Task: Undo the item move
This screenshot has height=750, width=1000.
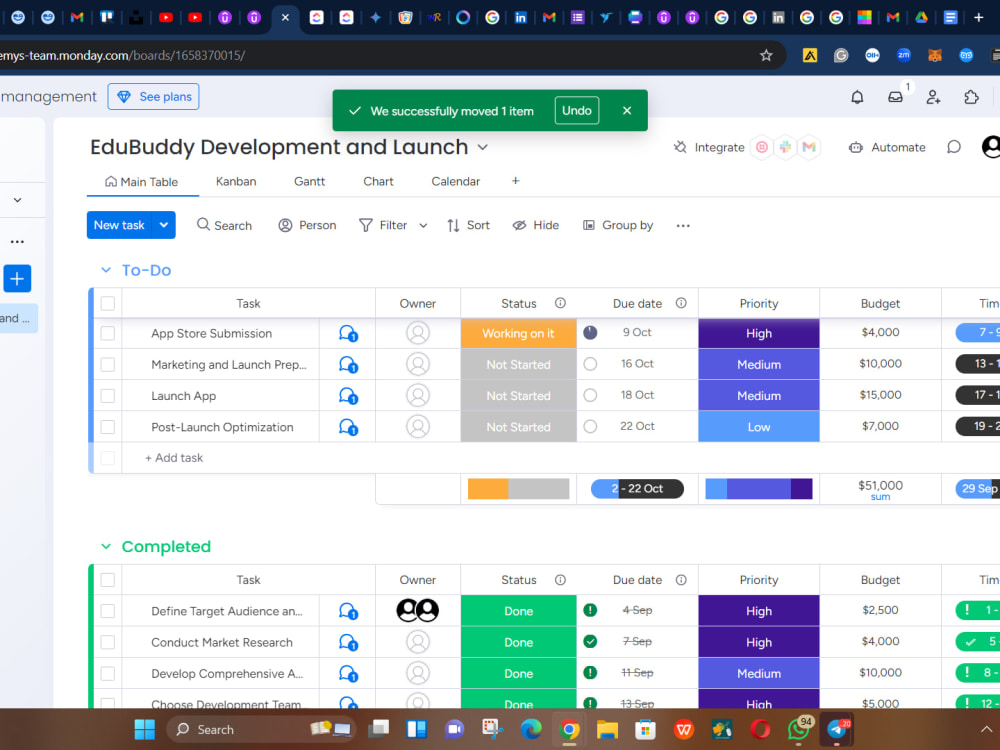Action: (x=577, y=111)
